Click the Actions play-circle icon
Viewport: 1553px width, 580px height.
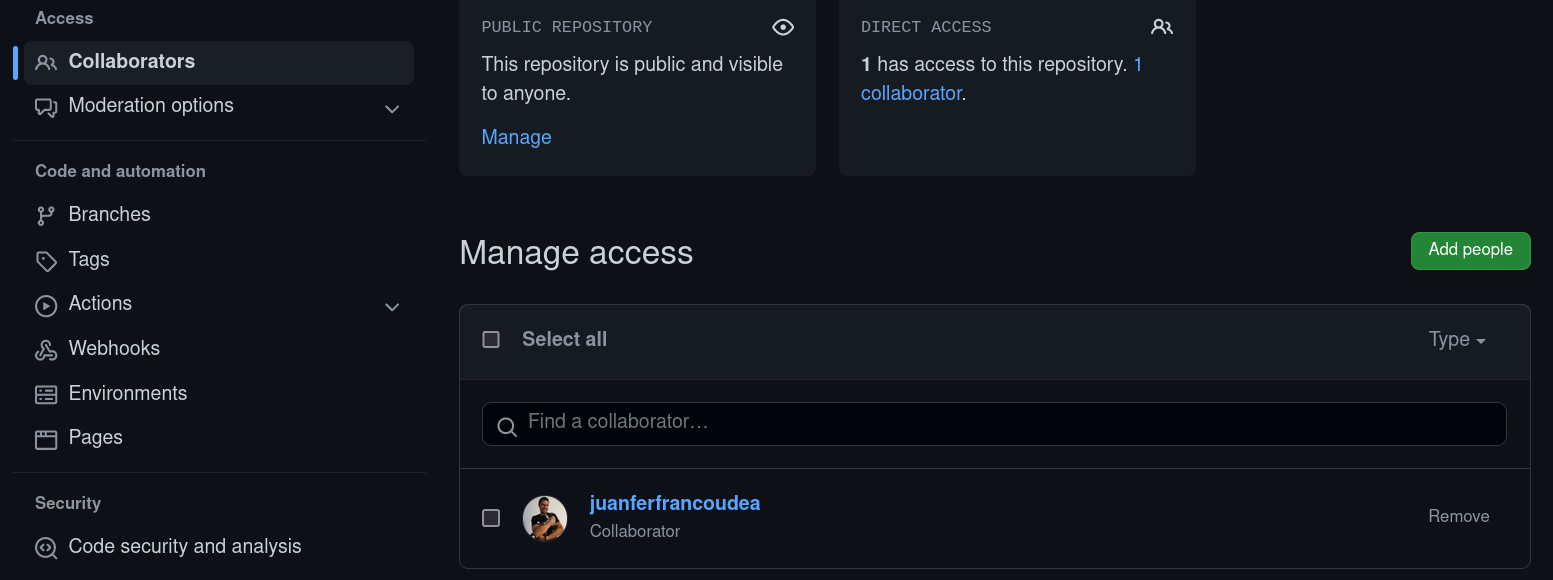pyautogui.click(x=46, y=305)
